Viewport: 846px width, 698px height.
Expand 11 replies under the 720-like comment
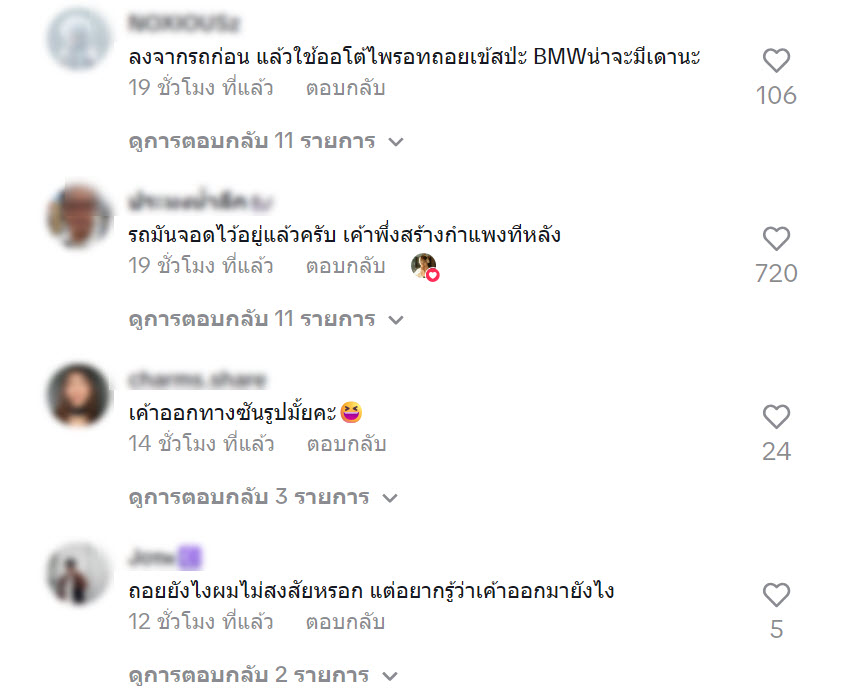tap(266, 319)
